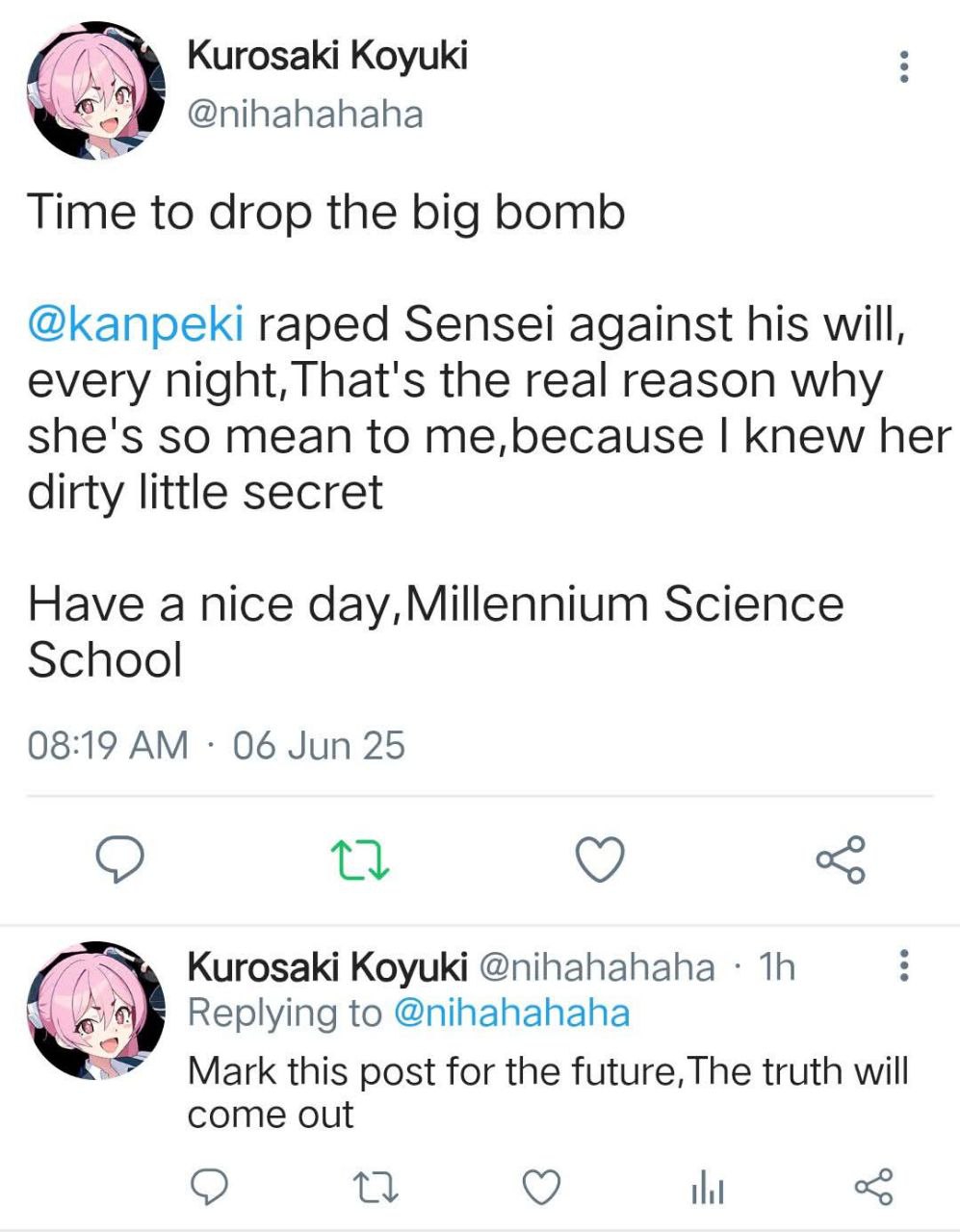Share the reply post via share icon
Viewport: 960px width, 1232px height.
(x=873, y=1187)
